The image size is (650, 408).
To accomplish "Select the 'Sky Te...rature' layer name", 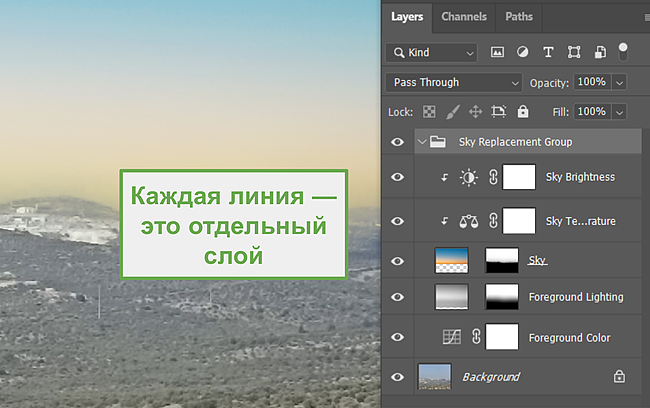I will click(580, 221).
